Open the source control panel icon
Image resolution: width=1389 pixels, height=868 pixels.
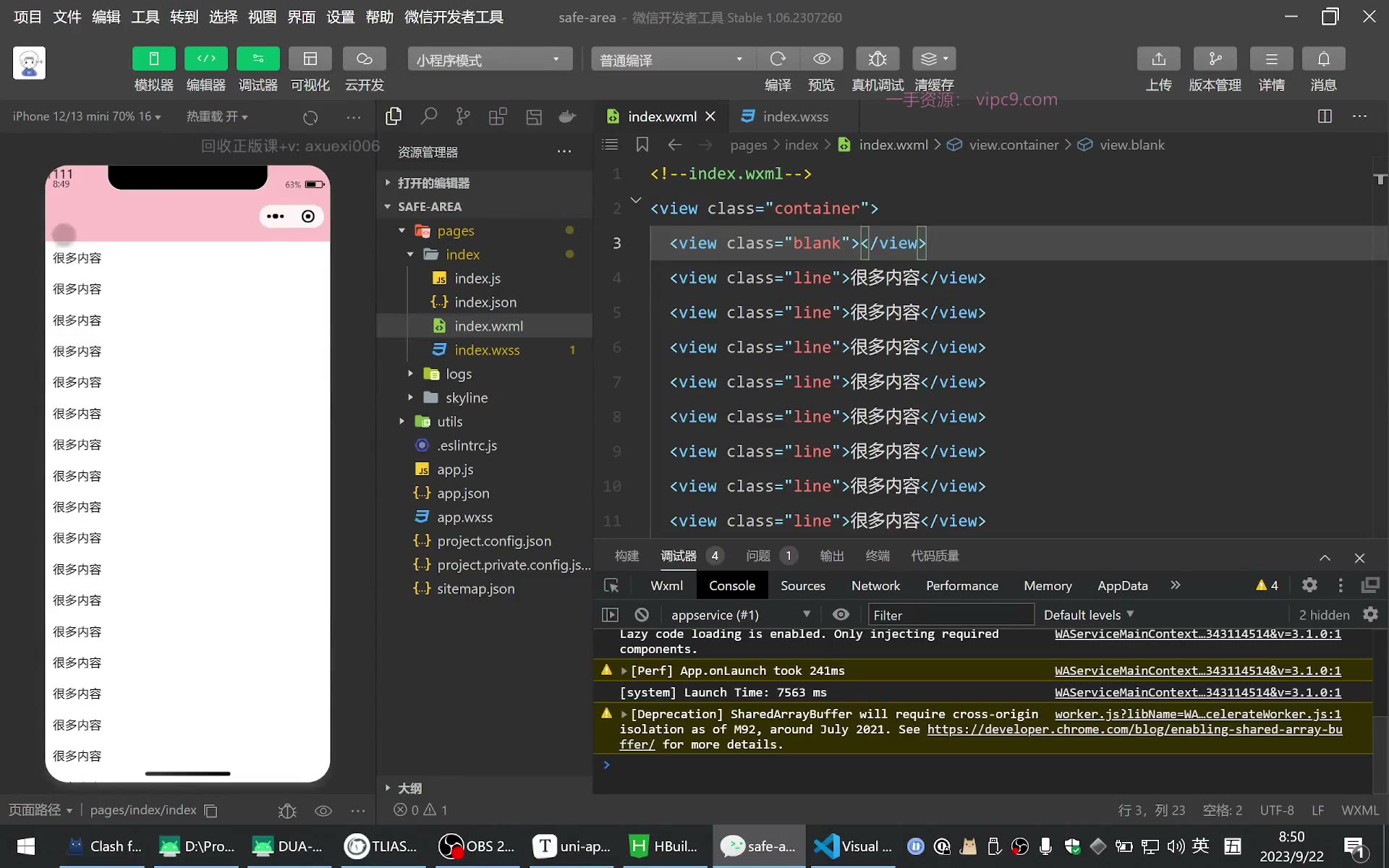click(463, 116)
